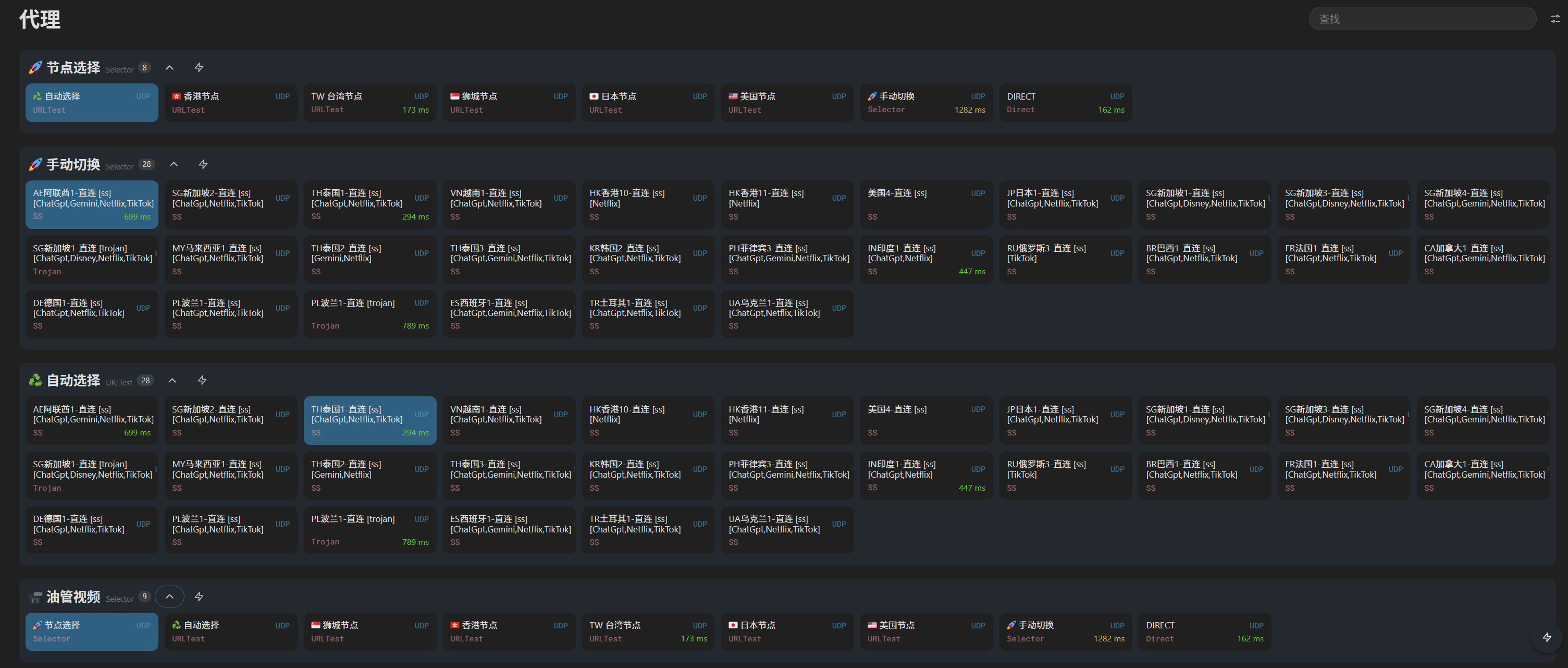Collapse the 油管视频 group
Screen dimensions: 1568x668
pos(170,597)
